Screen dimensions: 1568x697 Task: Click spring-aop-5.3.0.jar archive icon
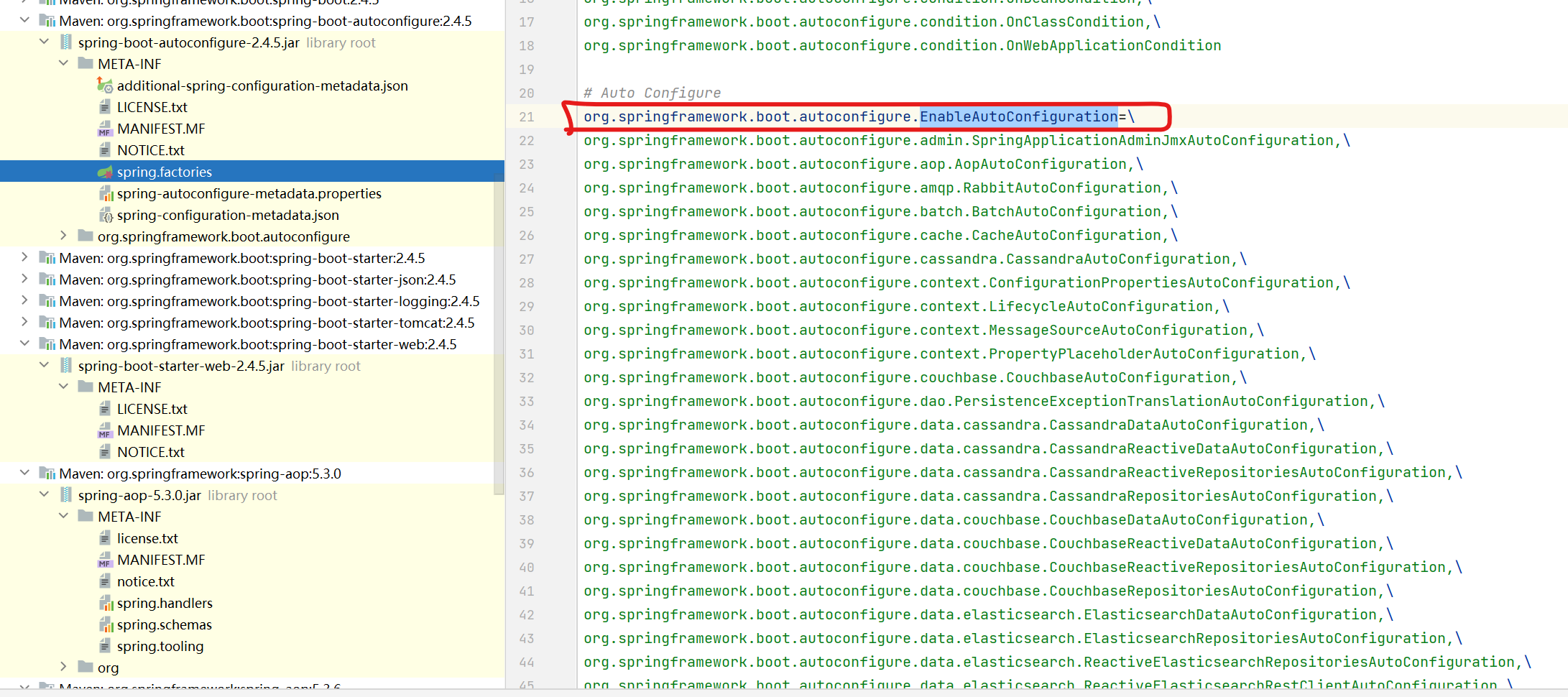(x=66, y=495)
